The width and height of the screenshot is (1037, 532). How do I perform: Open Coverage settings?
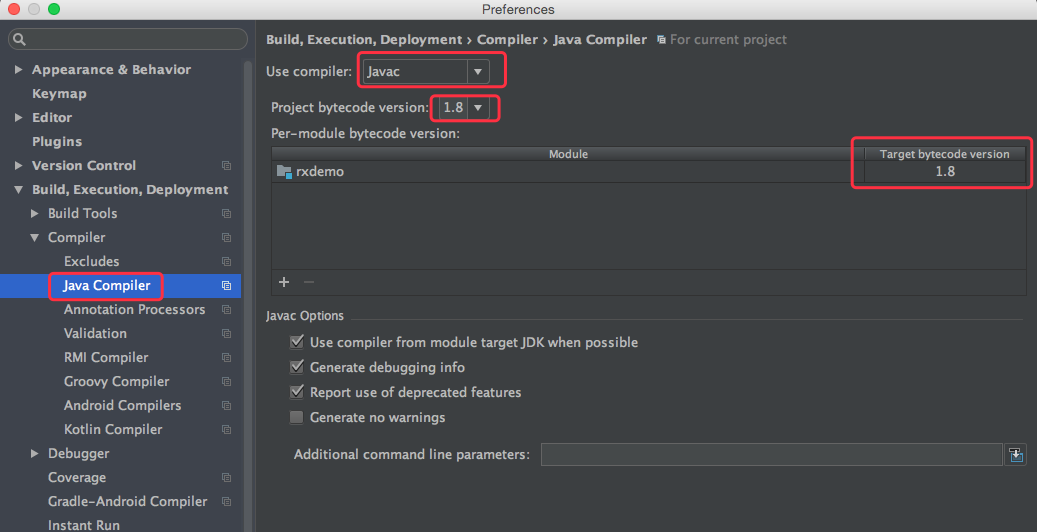pos(77,478)
